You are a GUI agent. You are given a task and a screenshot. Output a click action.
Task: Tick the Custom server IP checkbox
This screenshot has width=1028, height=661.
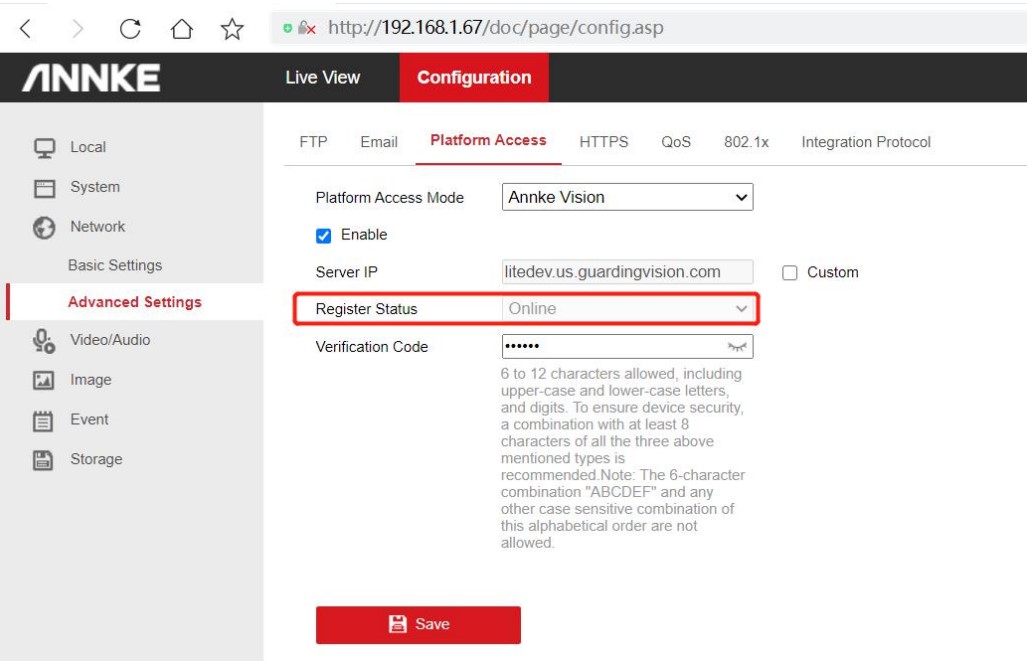pyautogui.click(x=790, y=273)
